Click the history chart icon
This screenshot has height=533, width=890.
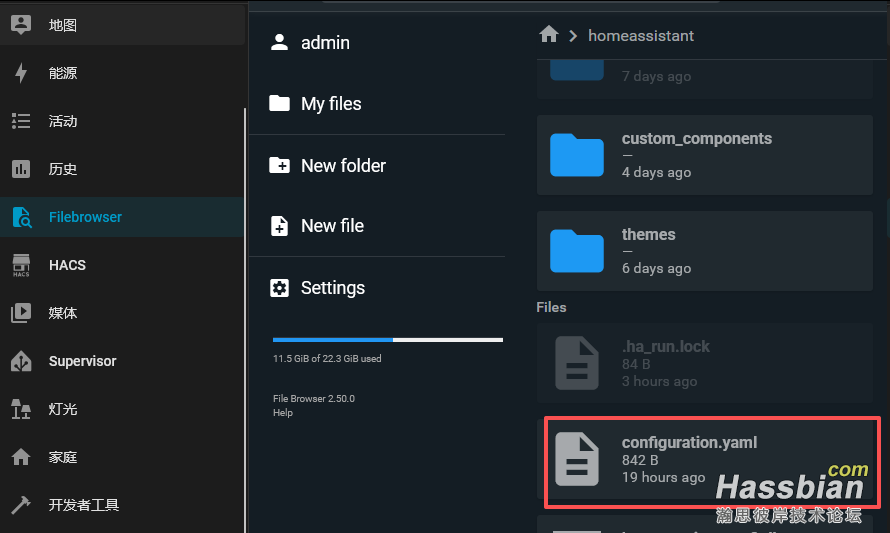(x=21, y=169)
